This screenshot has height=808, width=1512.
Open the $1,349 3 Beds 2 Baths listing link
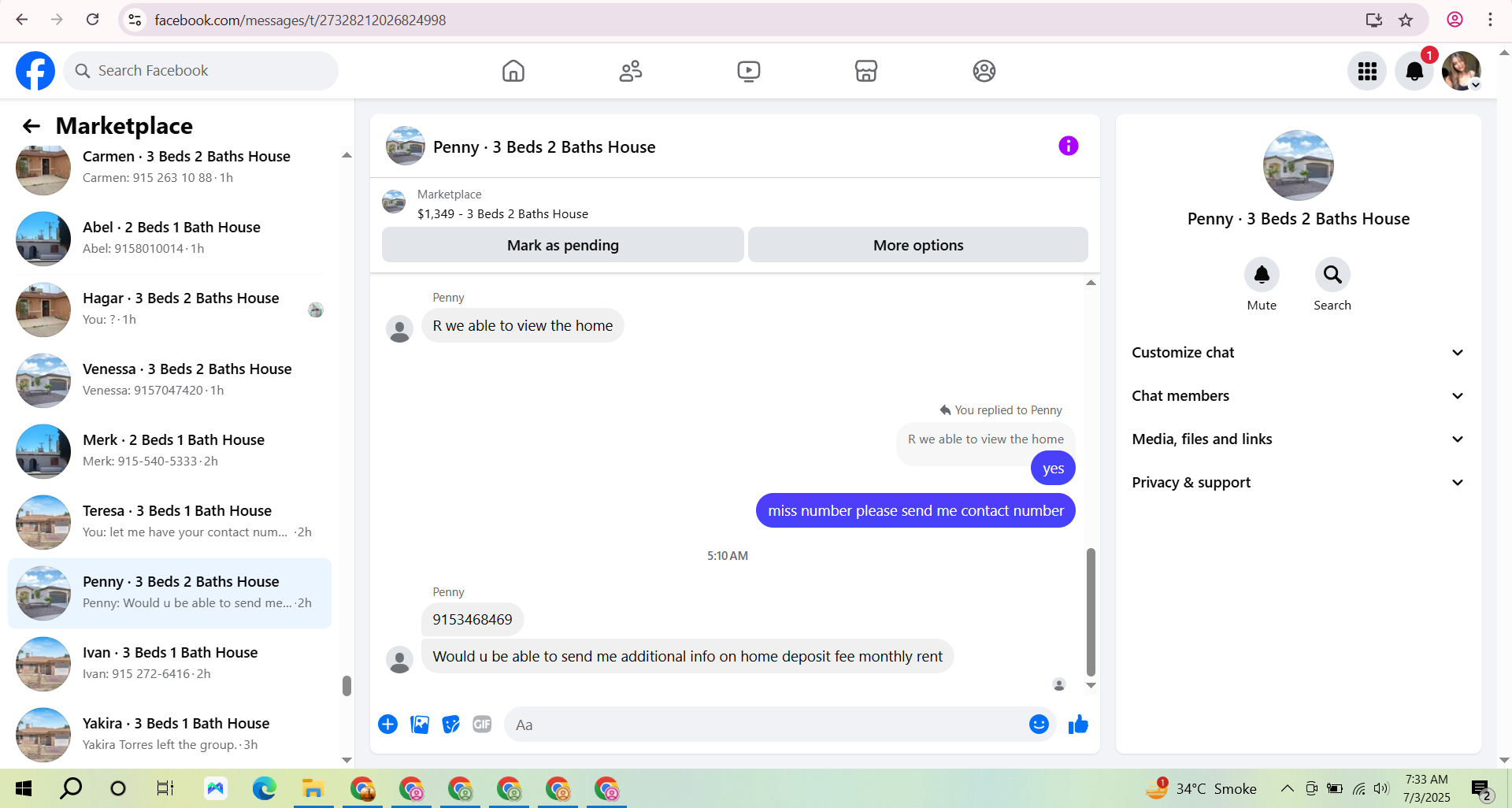point(502,214)
